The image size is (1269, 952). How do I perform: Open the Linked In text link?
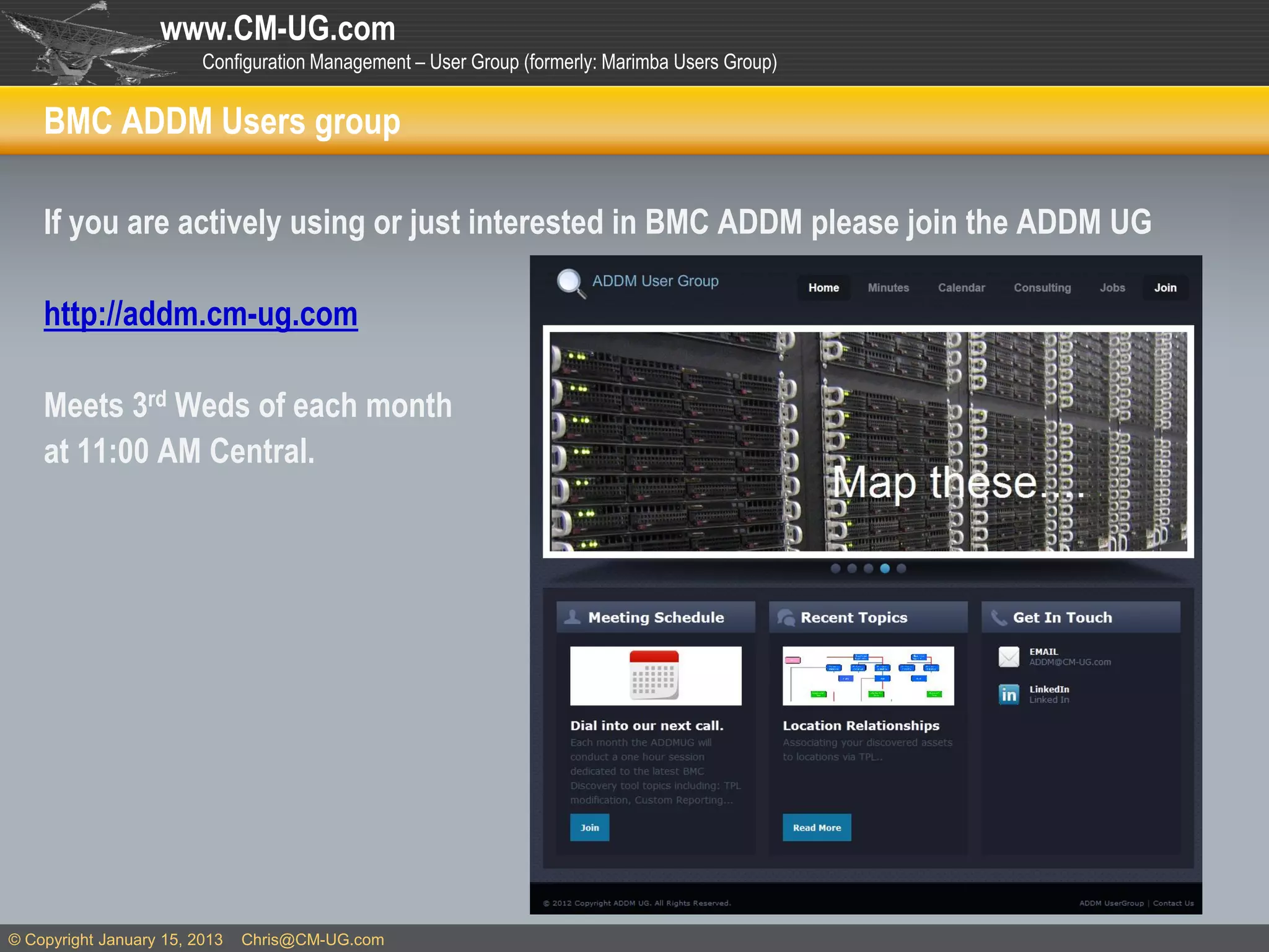1049,700
